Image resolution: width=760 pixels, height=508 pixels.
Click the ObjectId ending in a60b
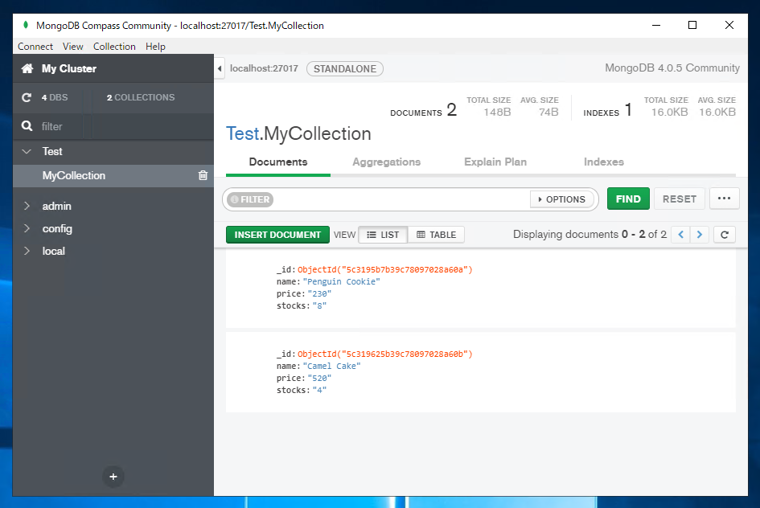pyautogui.click(x=385, y=354)
